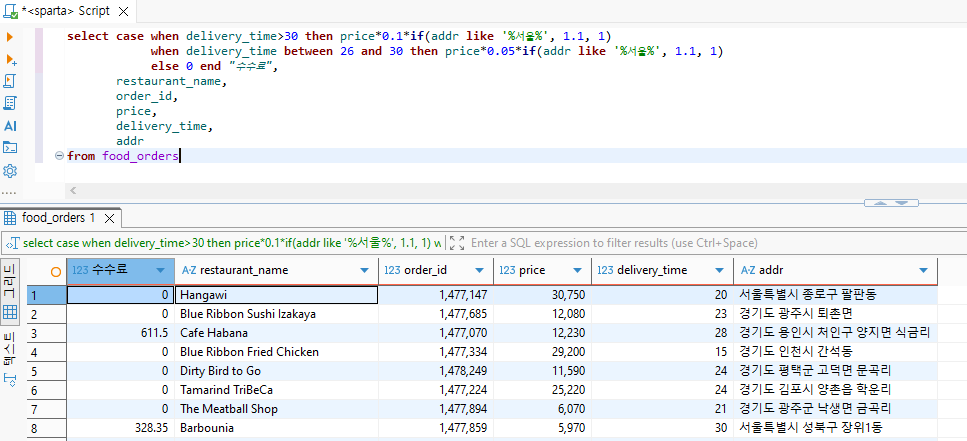
Task: Execute statement in new tab icon
Action: 10,59
